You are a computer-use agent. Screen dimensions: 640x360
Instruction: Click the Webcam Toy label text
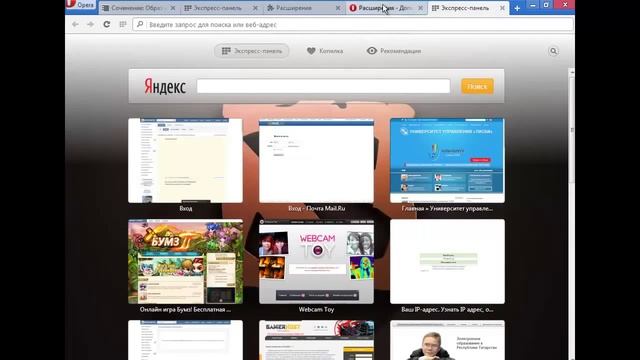(316, 309)
